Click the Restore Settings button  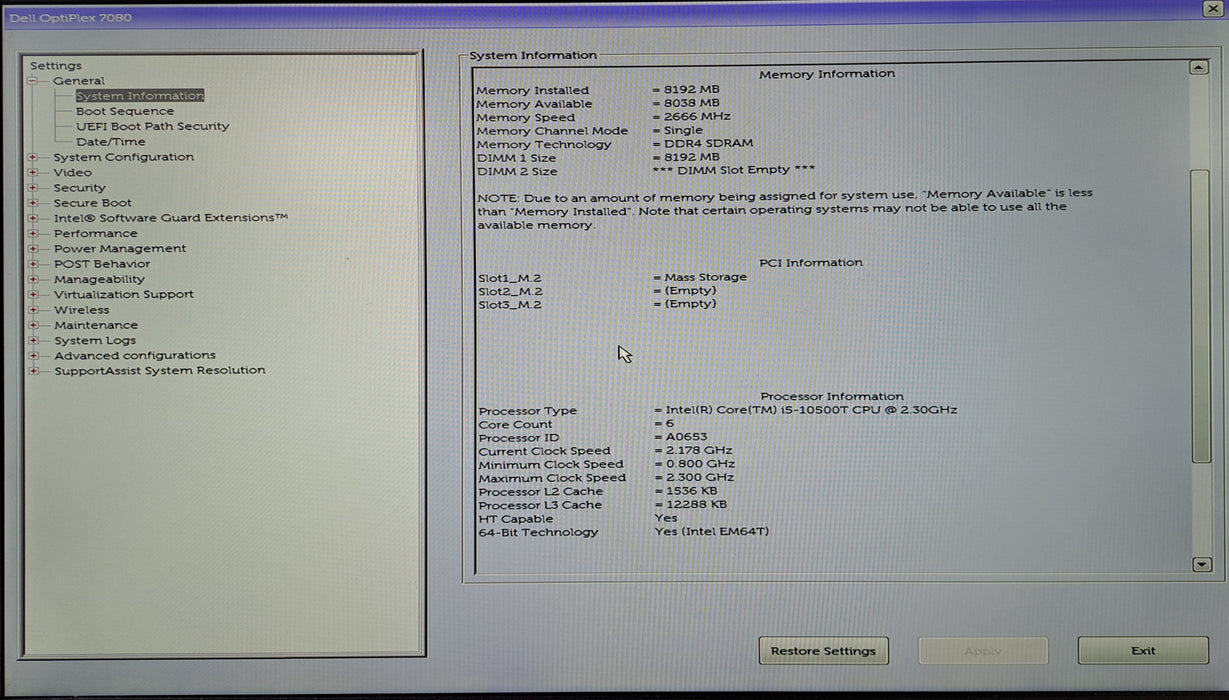tap(823, 651)
